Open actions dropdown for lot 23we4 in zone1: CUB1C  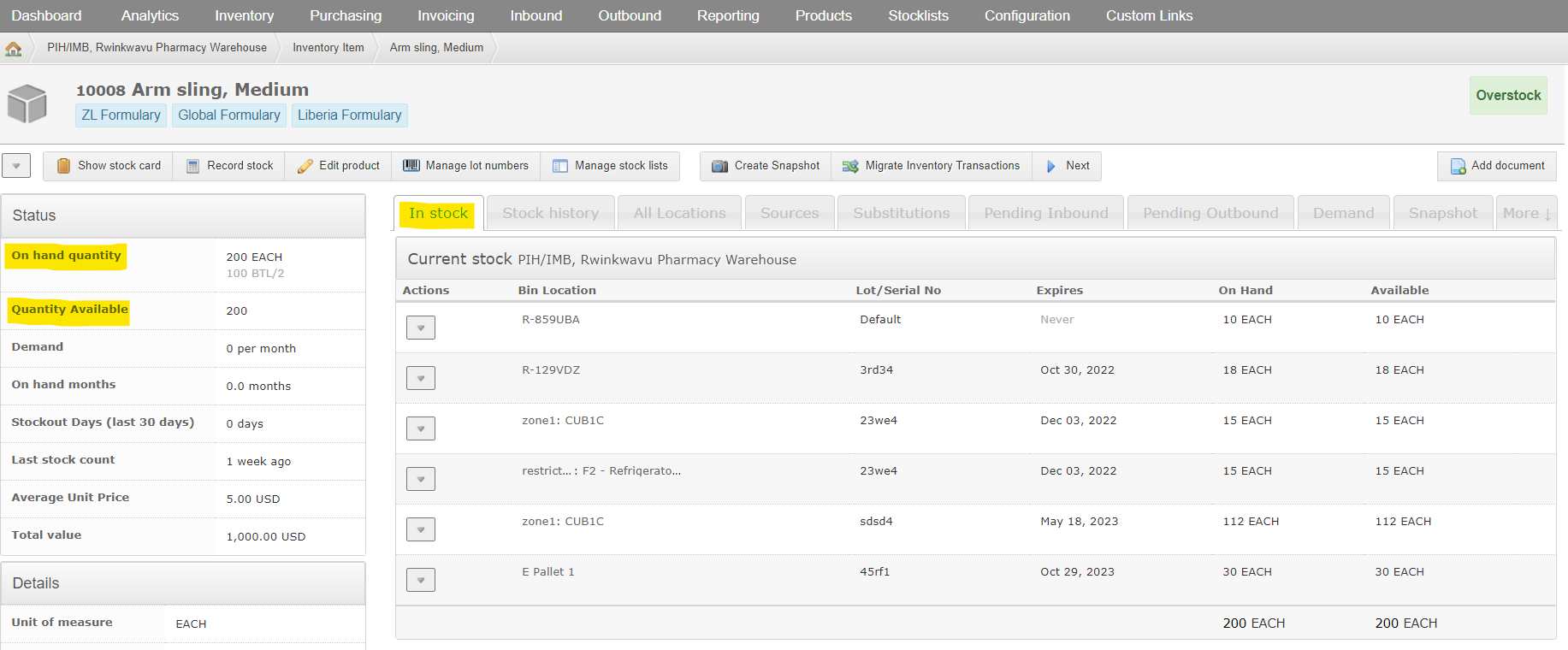click(x=421, y=428)
